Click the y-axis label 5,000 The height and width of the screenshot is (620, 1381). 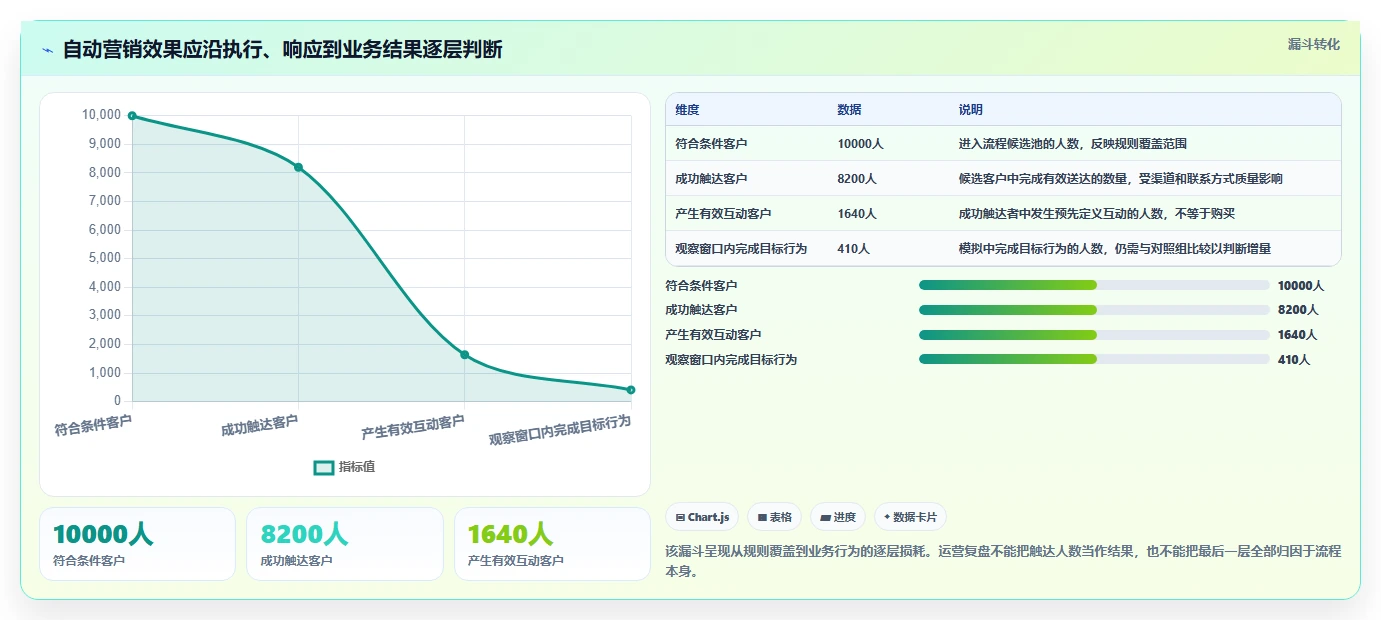point(105,258)
